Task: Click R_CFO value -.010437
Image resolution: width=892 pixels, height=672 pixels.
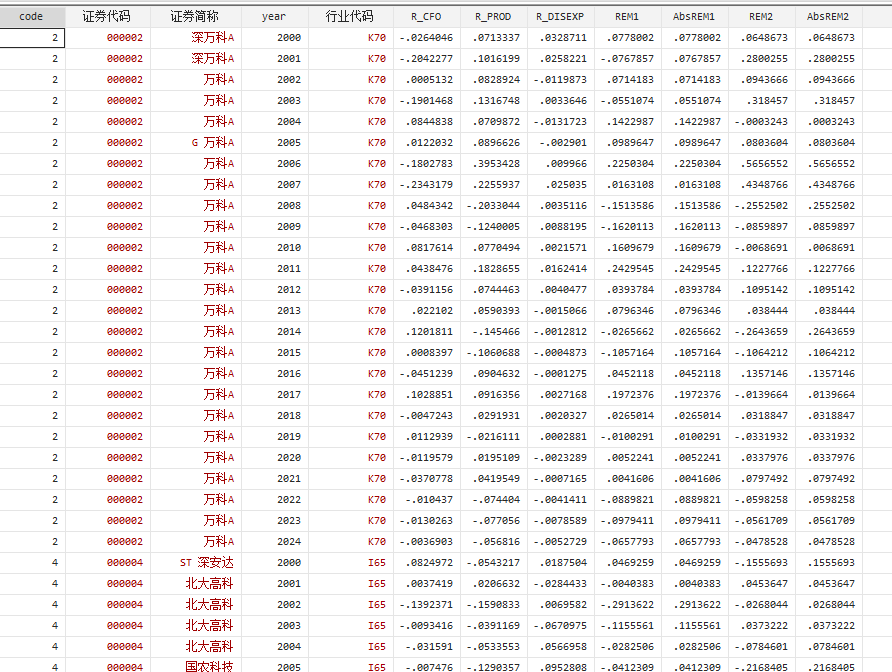Action: 429,500
